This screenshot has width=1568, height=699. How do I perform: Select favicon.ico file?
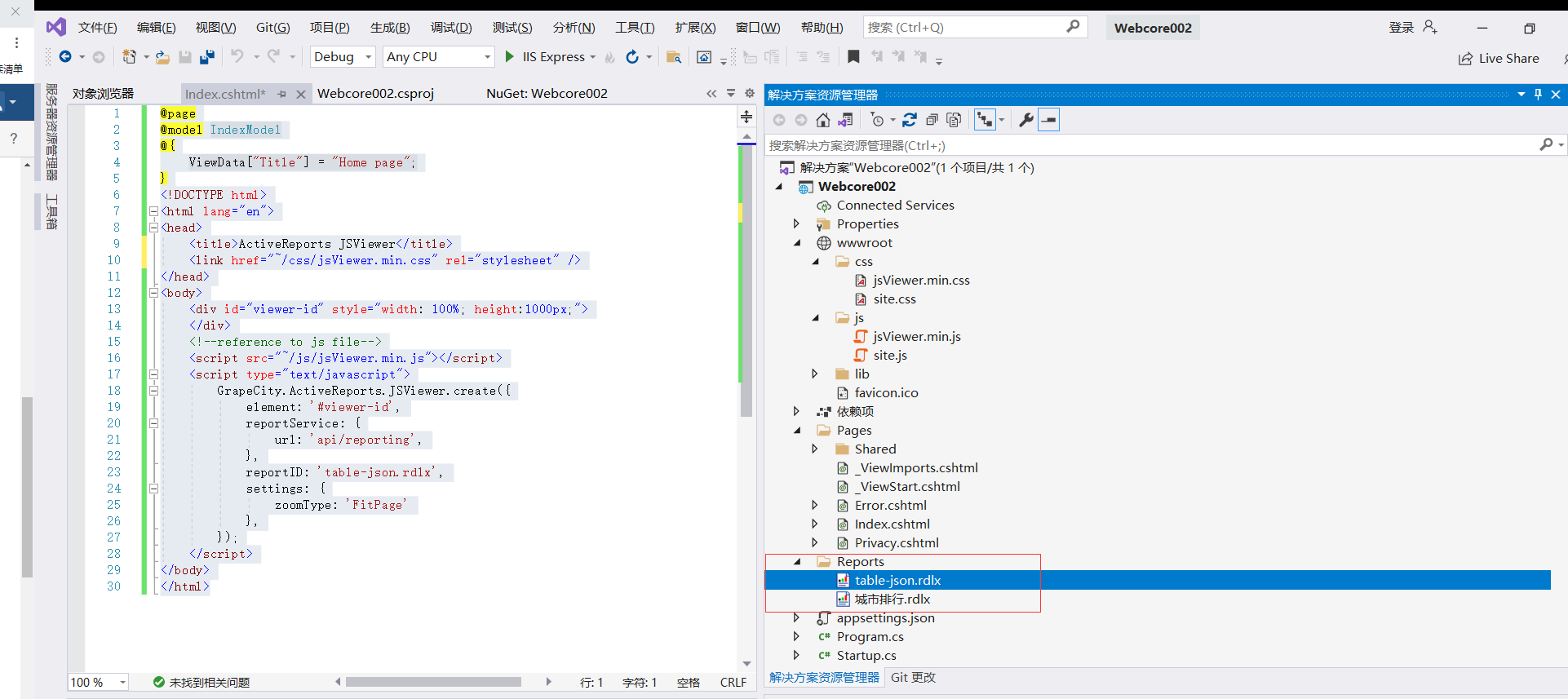pos(886,393)
